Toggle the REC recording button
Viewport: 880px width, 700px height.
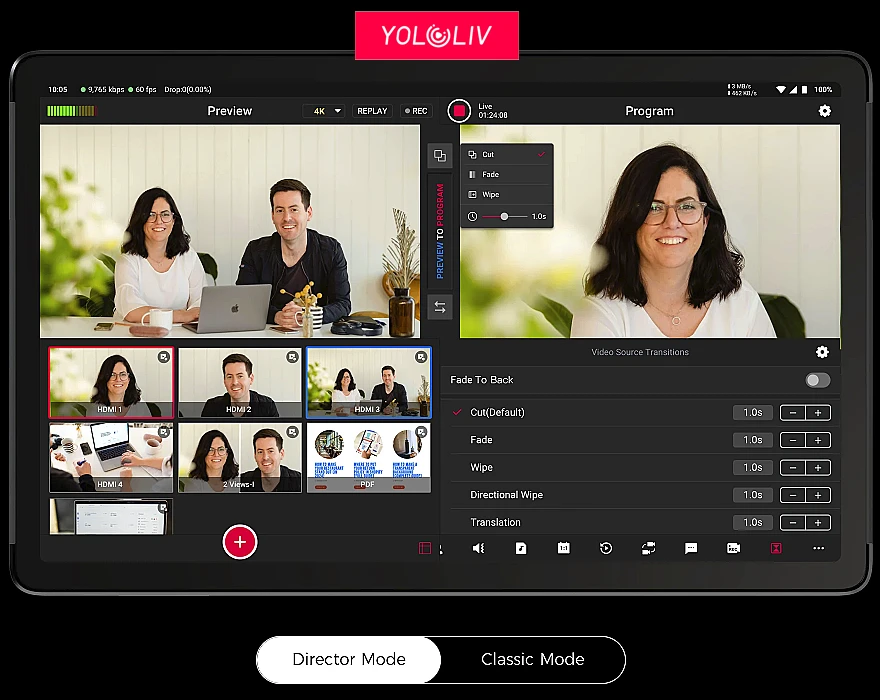[x=416, y=111]
